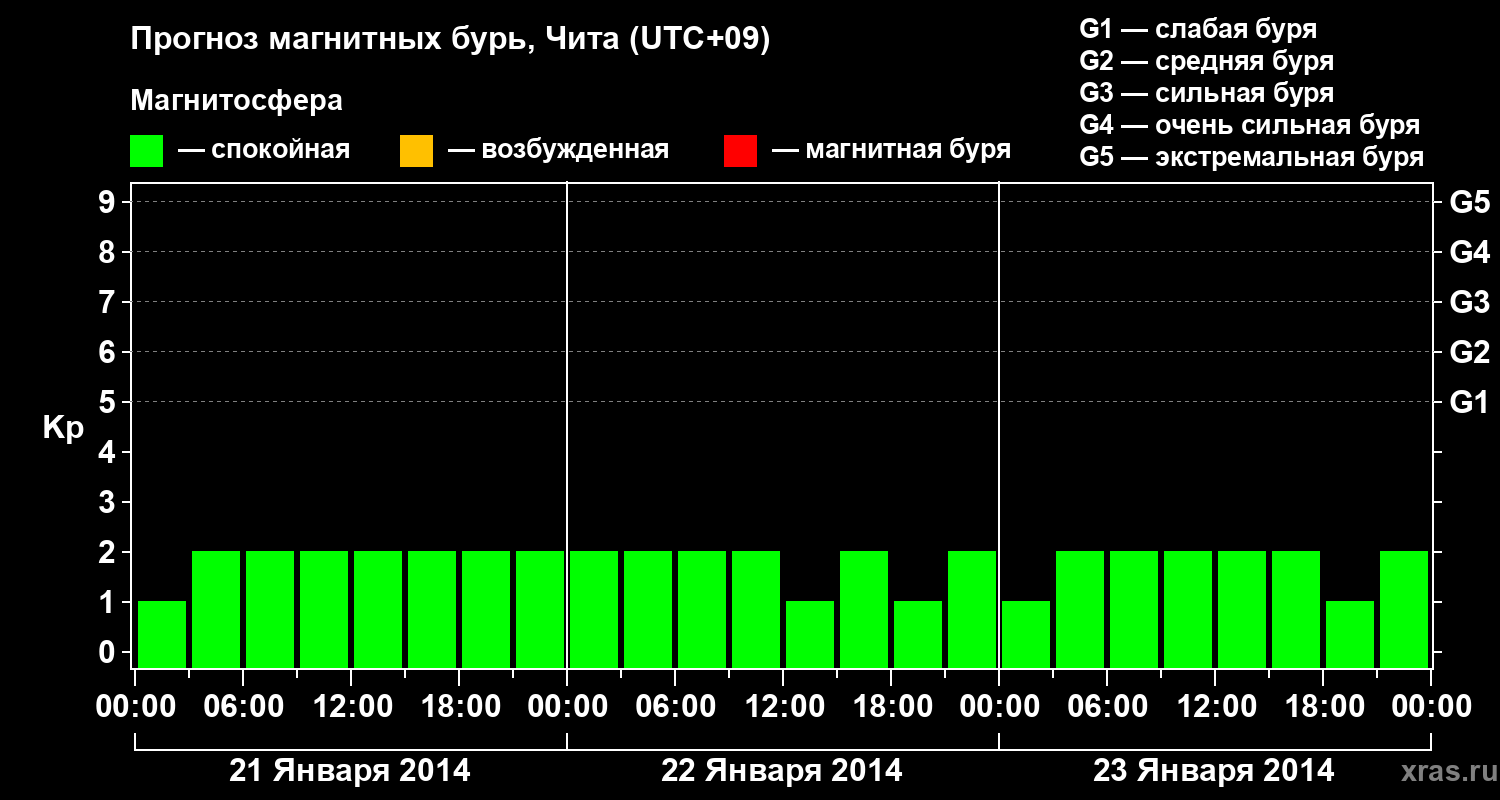This screenshot has height=800, width=1500.
Task: Click the 18:00–21:00 bar on 23 Января
Action: tap(1350, 634)
